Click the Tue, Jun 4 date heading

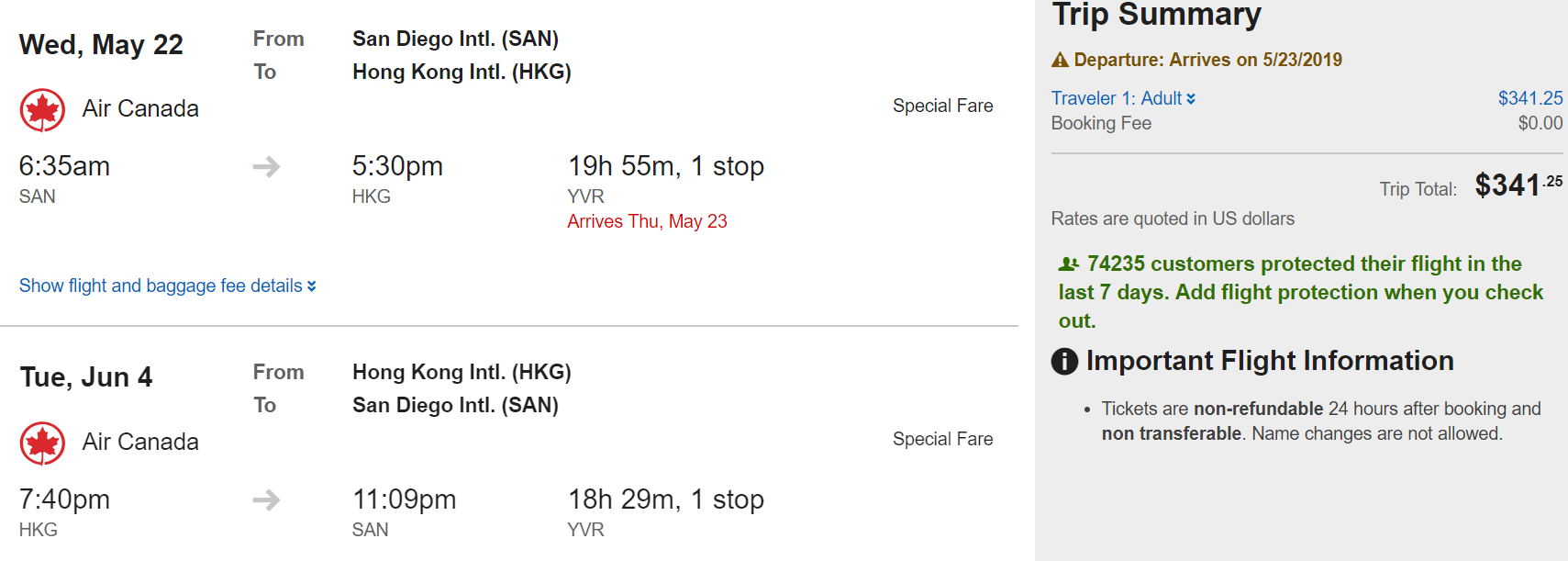coord(86,377)
